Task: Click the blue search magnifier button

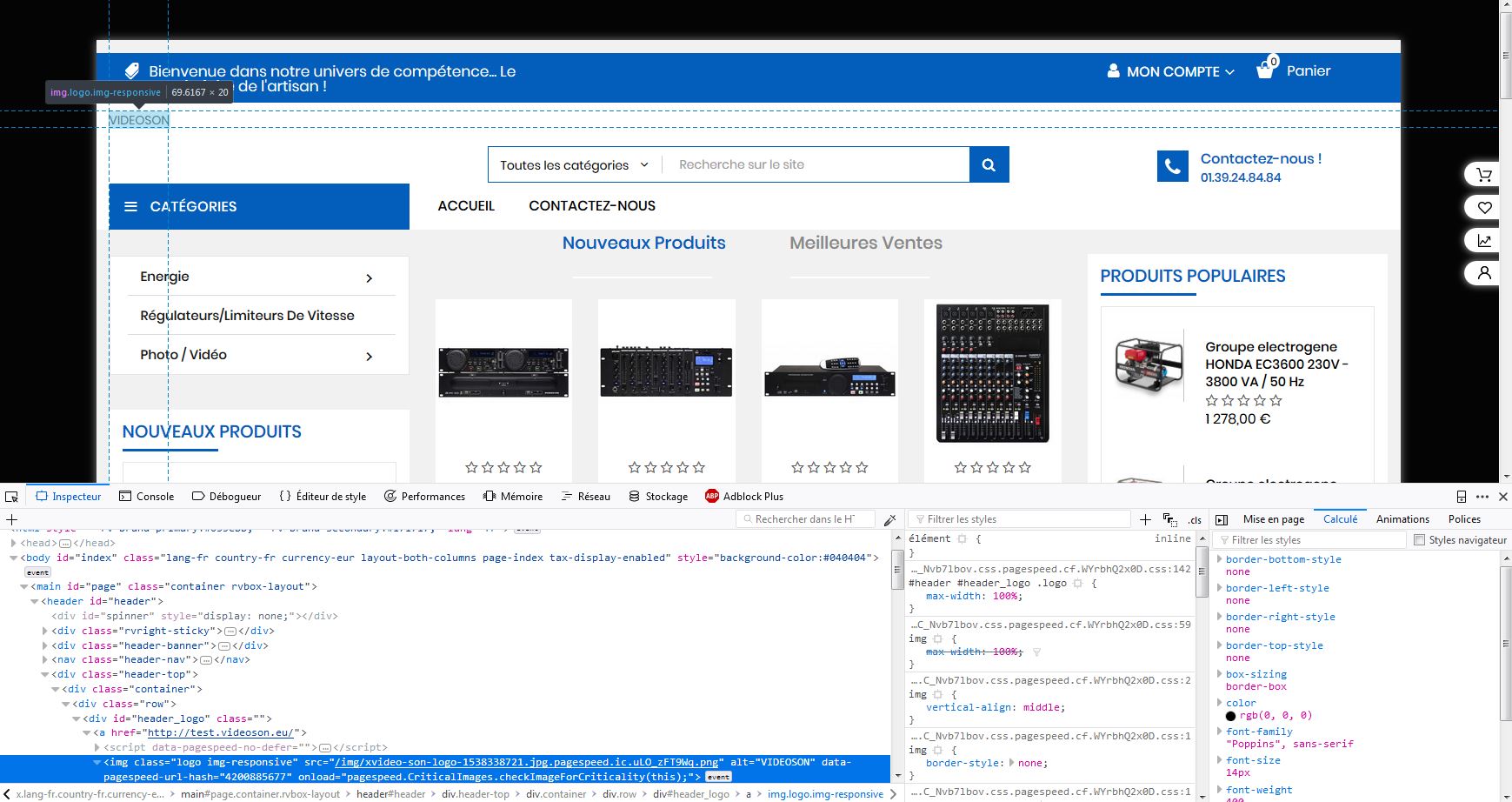Action: 989,164
